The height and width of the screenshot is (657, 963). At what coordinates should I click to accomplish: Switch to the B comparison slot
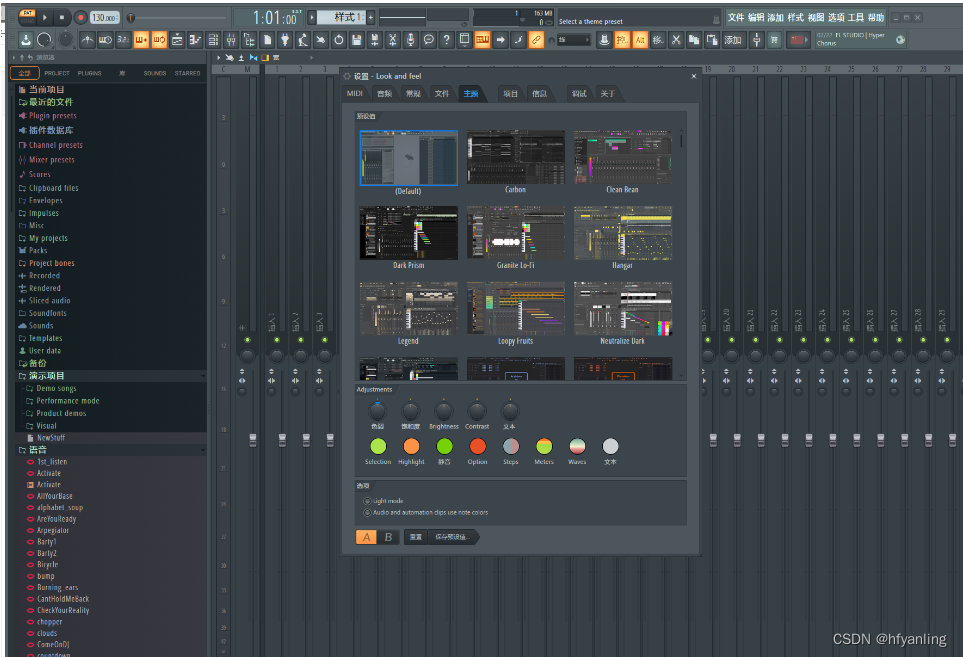click(x=389, y=537)
